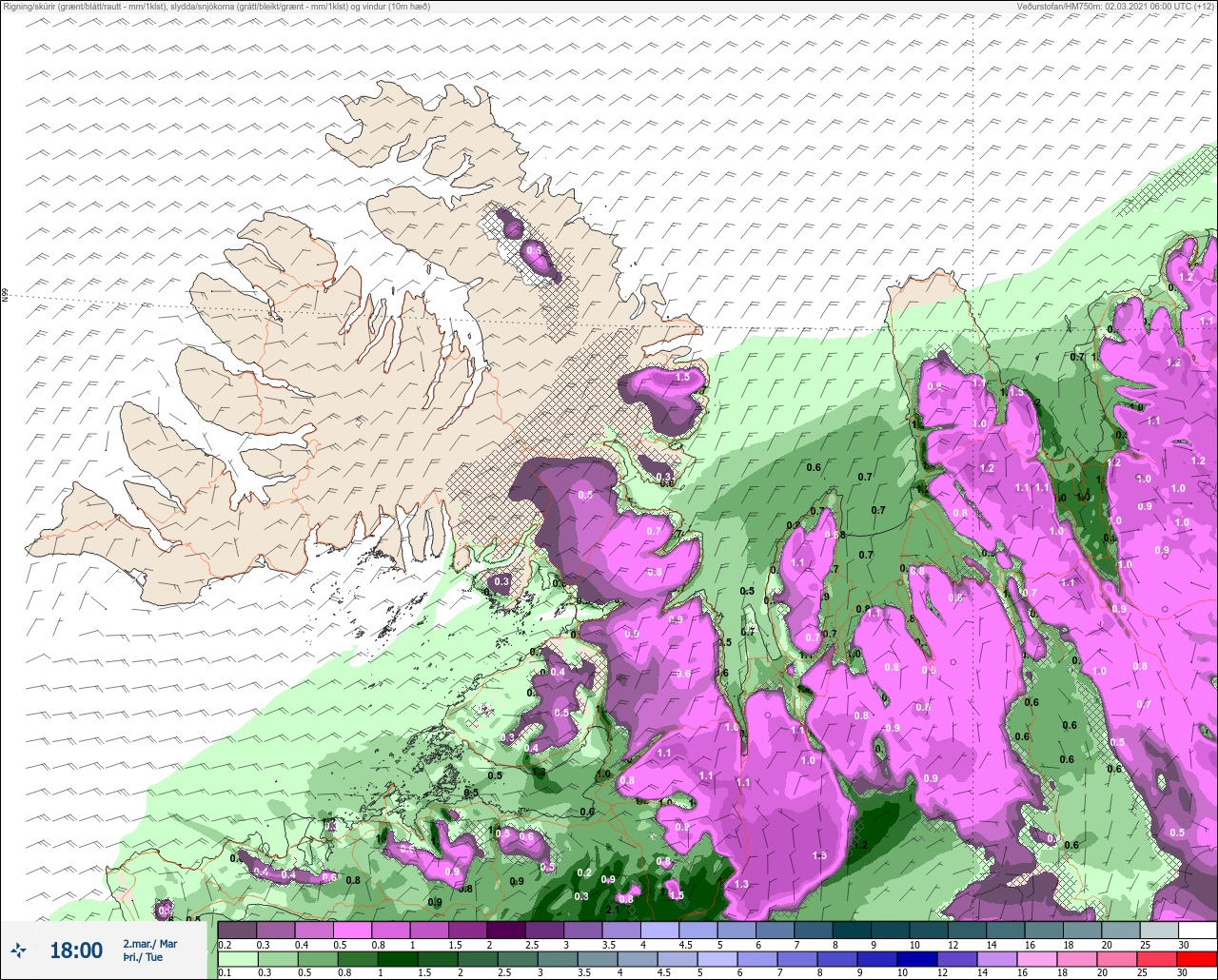This screenshot has width=1218, height=980.
Task: Select the mauve 0.2 swatch in the snow legend
Action: tap(237, 930)
